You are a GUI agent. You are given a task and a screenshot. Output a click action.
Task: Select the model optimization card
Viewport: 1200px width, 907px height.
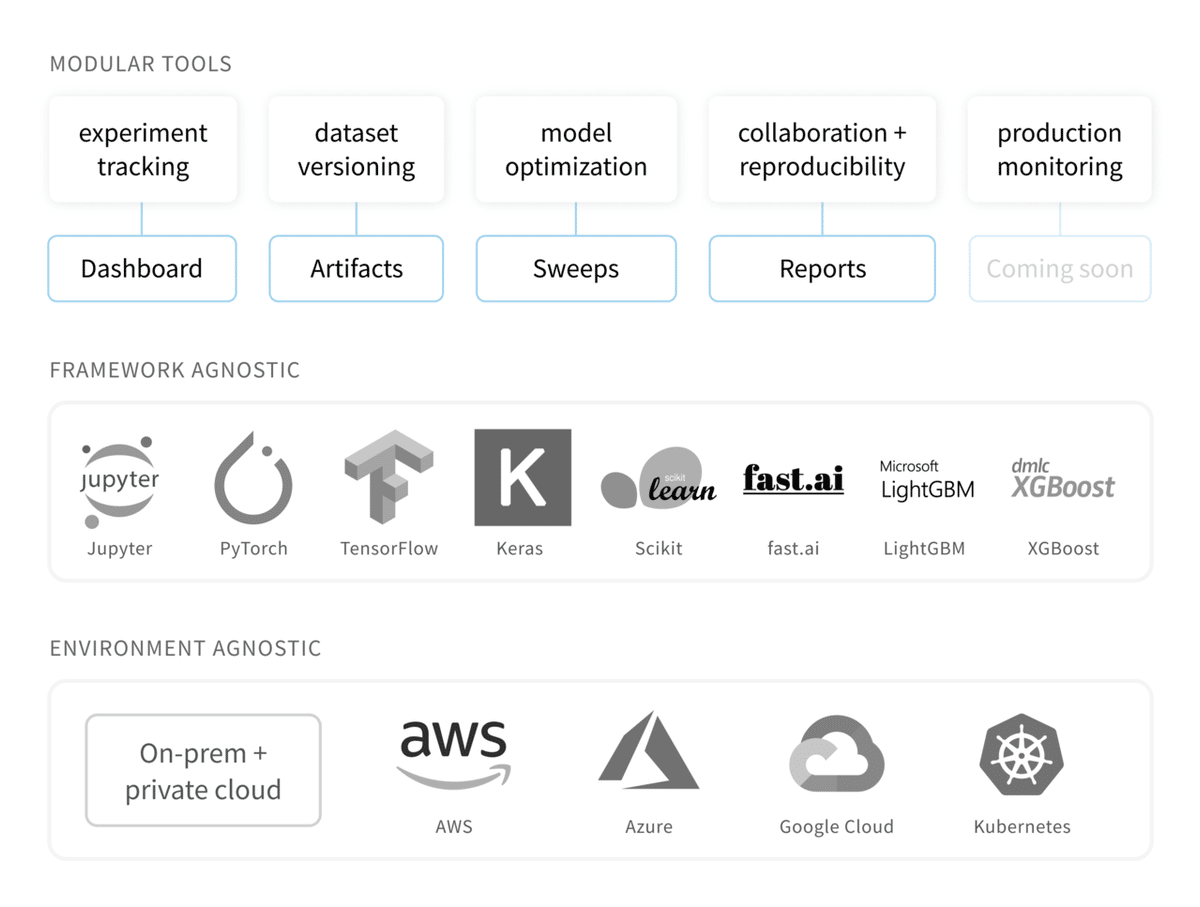[x=575, y=150]
